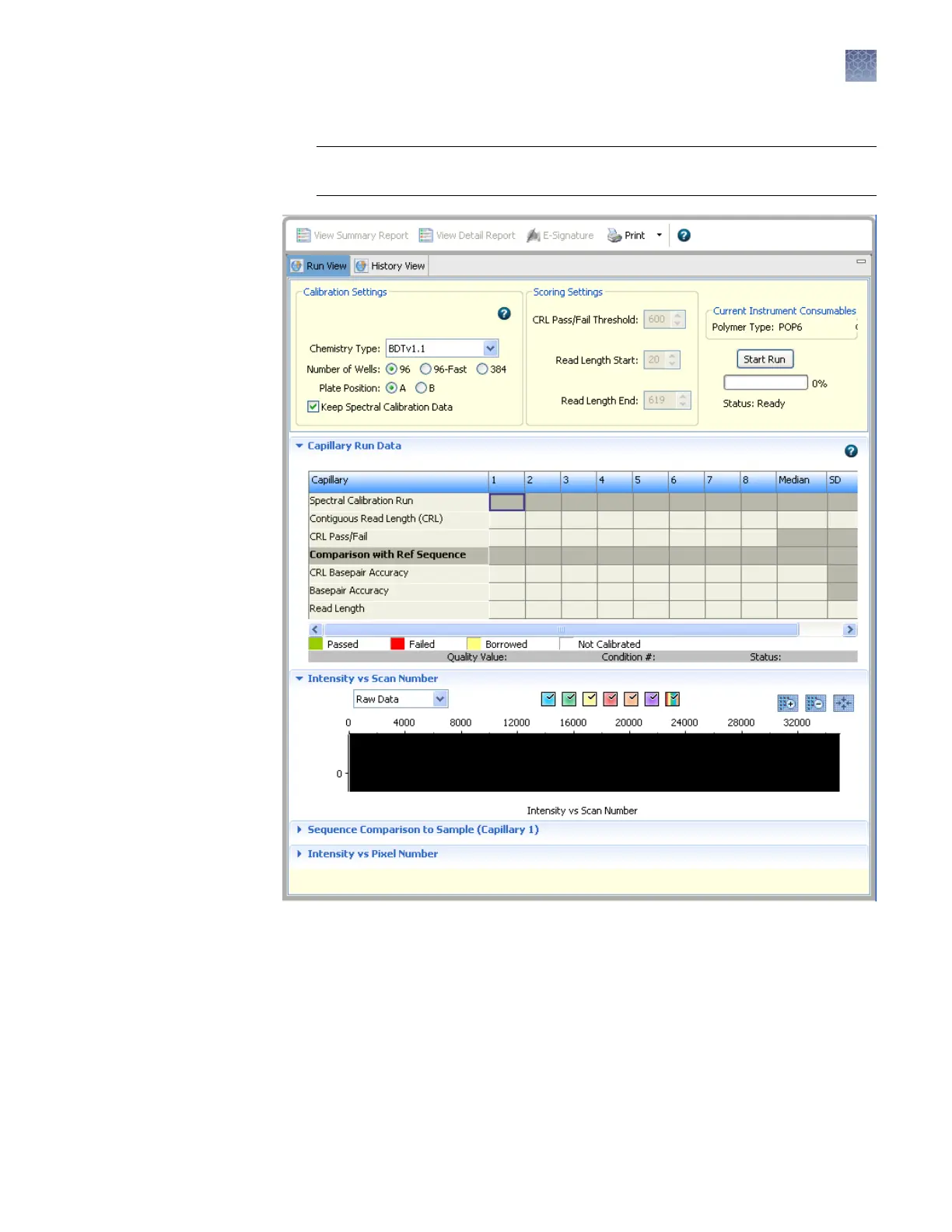Click the CRL Pass/Fail Threshold spinner

pos(664,320)
